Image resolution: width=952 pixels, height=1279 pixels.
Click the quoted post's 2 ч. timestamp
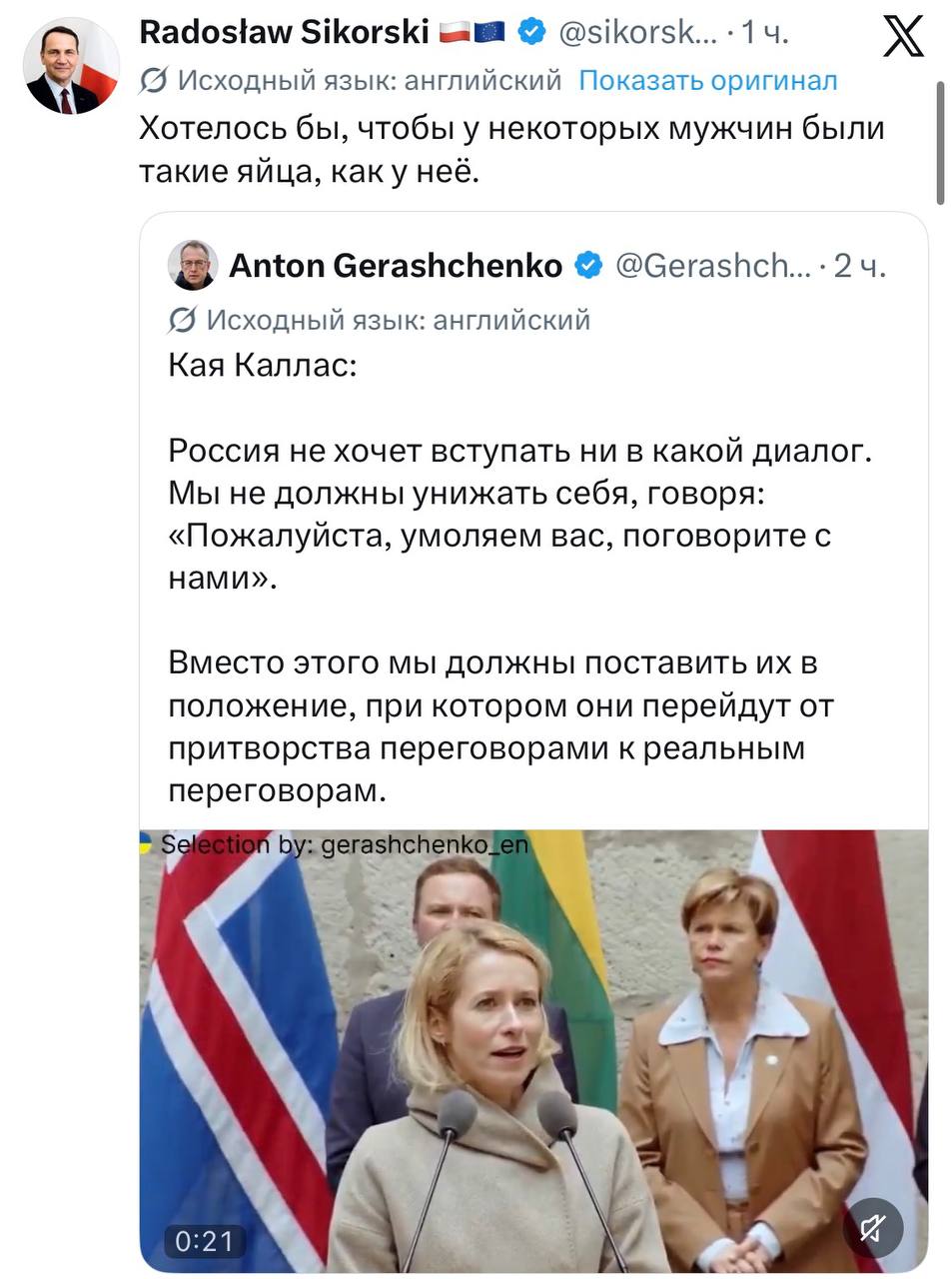tap(860, 266)
